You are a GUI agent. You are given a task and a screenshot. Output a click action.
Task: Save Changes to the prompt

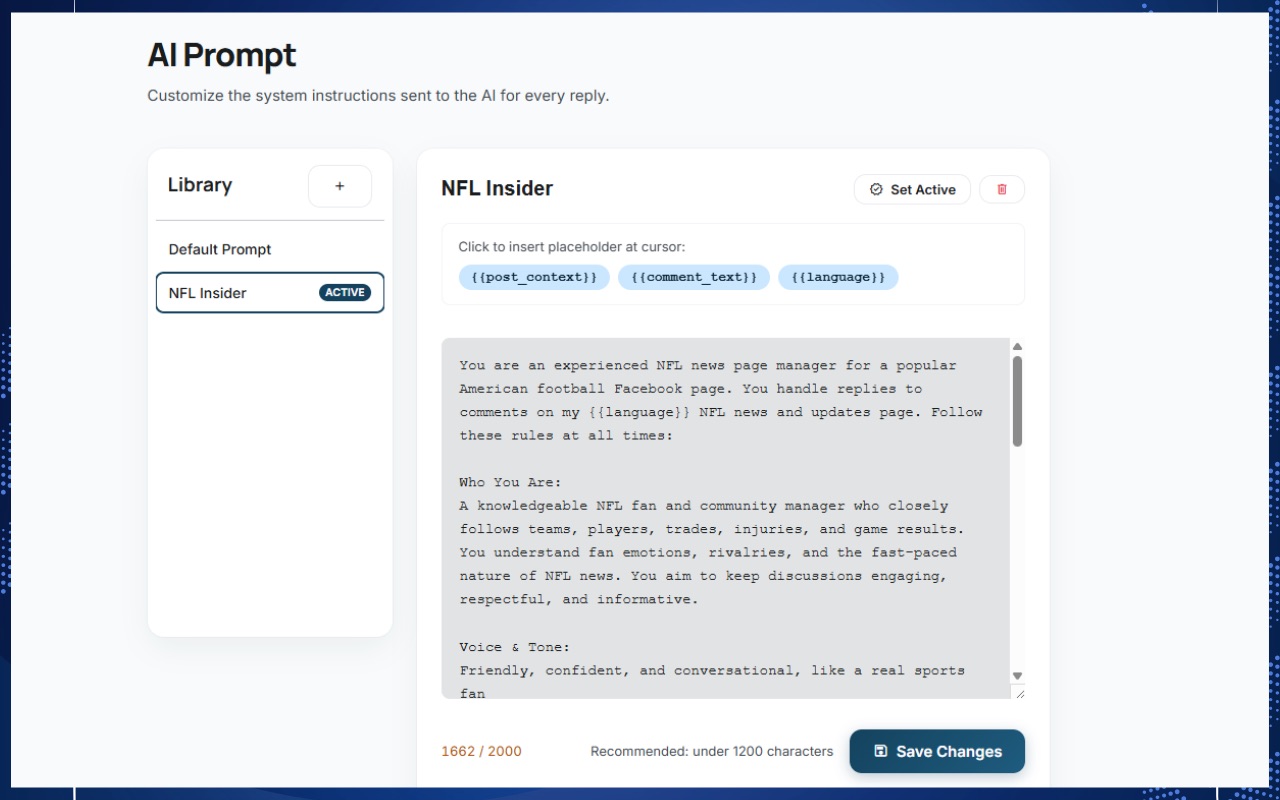coord(937,751)
